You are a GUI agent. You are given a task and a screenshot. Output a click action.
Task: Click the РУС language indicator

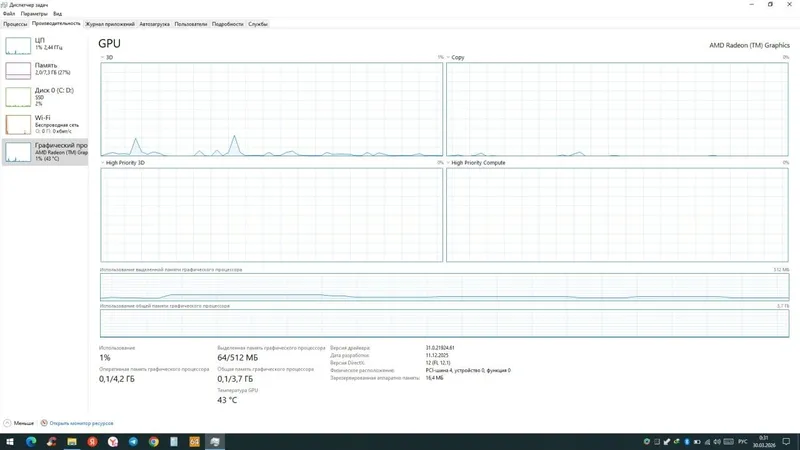tap(743, 442)
